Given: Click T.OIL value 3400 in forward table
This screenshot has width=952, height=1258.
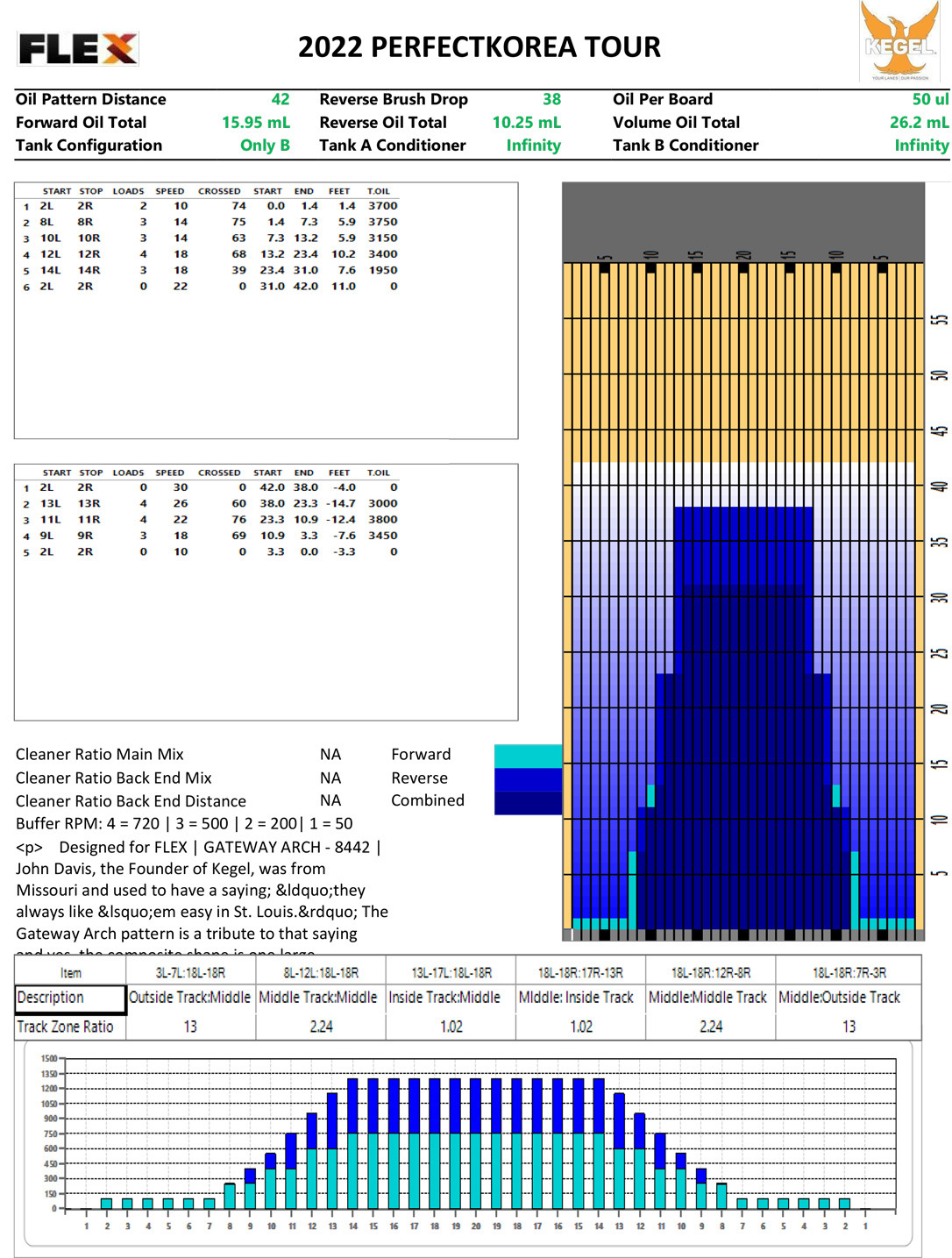Looking at the screenshot, I should pos(382,254).
